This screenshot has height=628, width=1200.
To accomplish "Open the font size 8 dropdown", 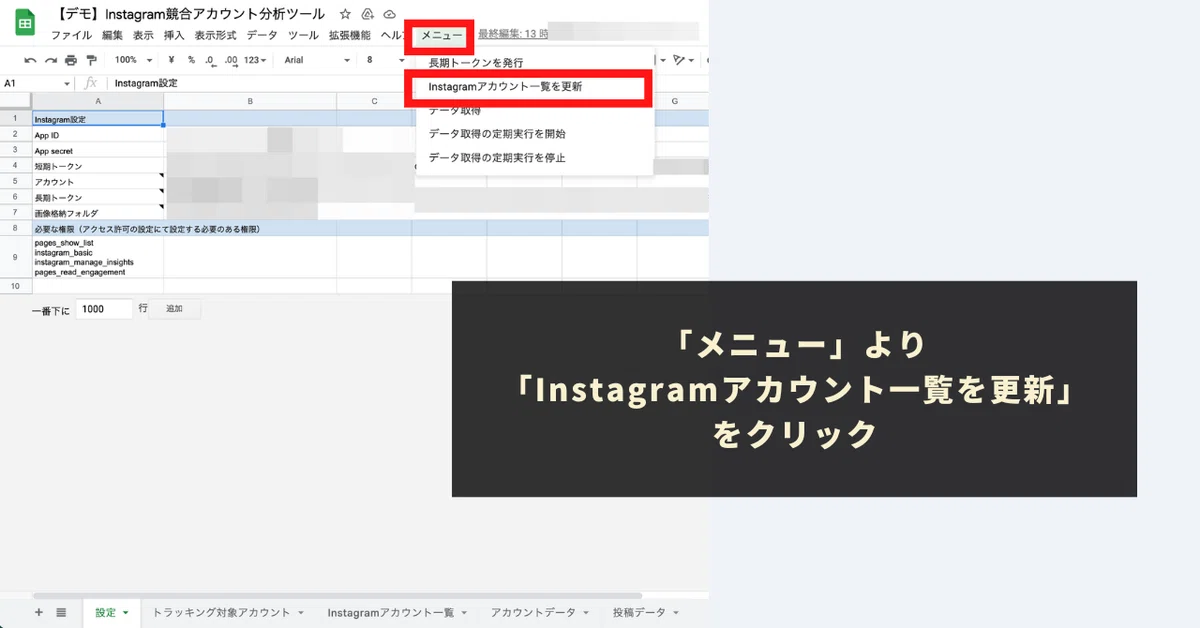I will [384, 60].
